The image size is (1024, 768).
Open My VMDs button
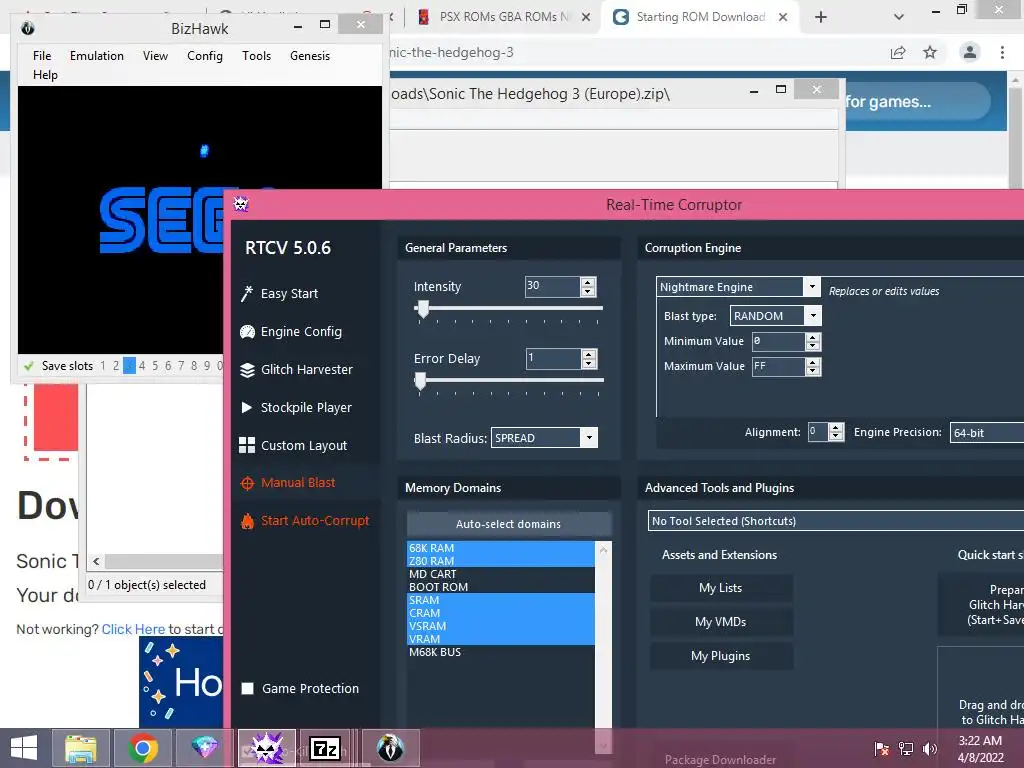tap(721, 622)
